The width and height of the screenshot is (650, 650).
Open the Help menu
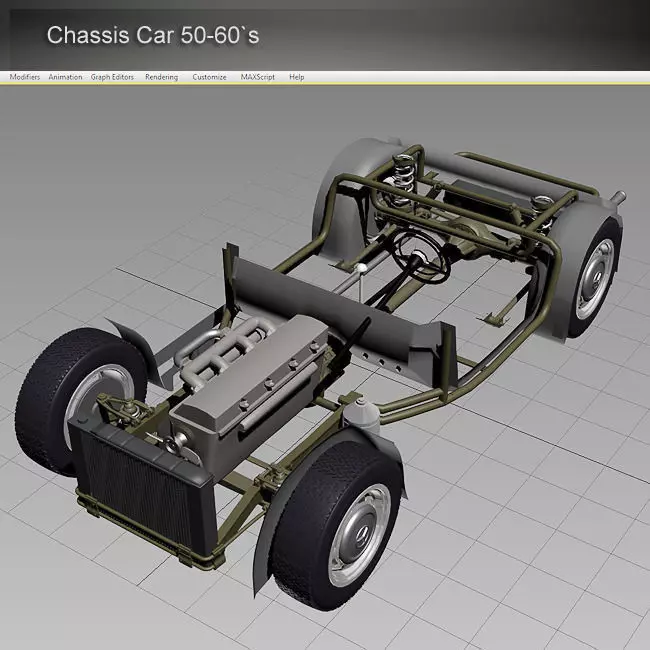click(x=296, y=77)
